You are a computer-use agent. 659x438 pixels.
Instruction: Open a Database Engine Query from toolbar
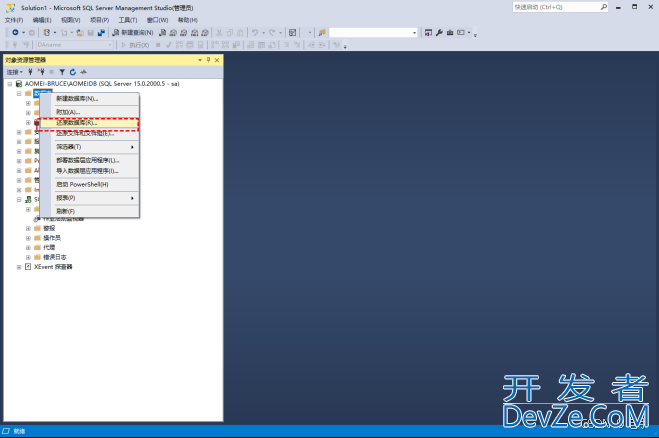162,32
